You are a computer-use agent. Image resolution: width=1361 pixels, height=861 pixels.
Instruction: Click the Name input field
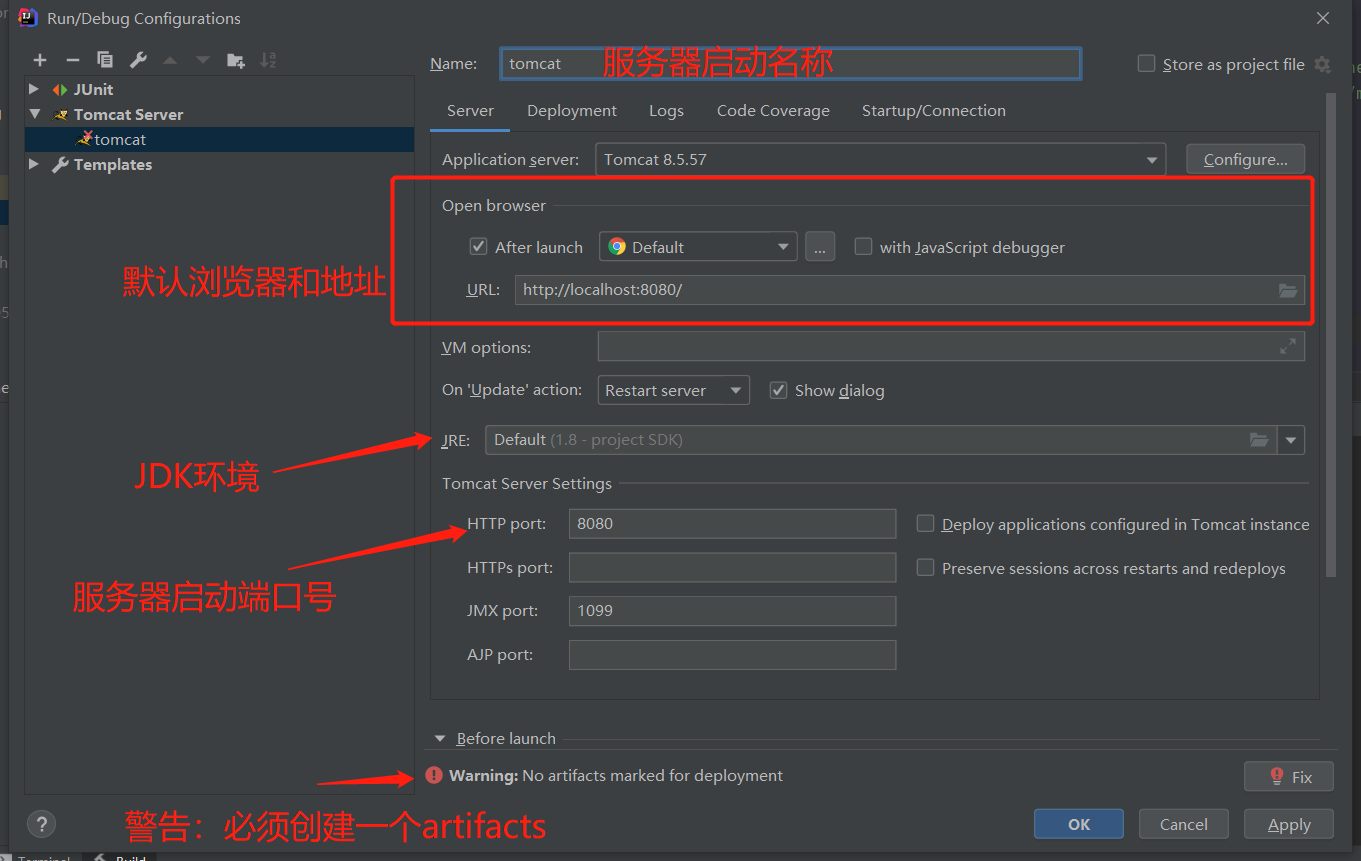(x=790, y=64)
